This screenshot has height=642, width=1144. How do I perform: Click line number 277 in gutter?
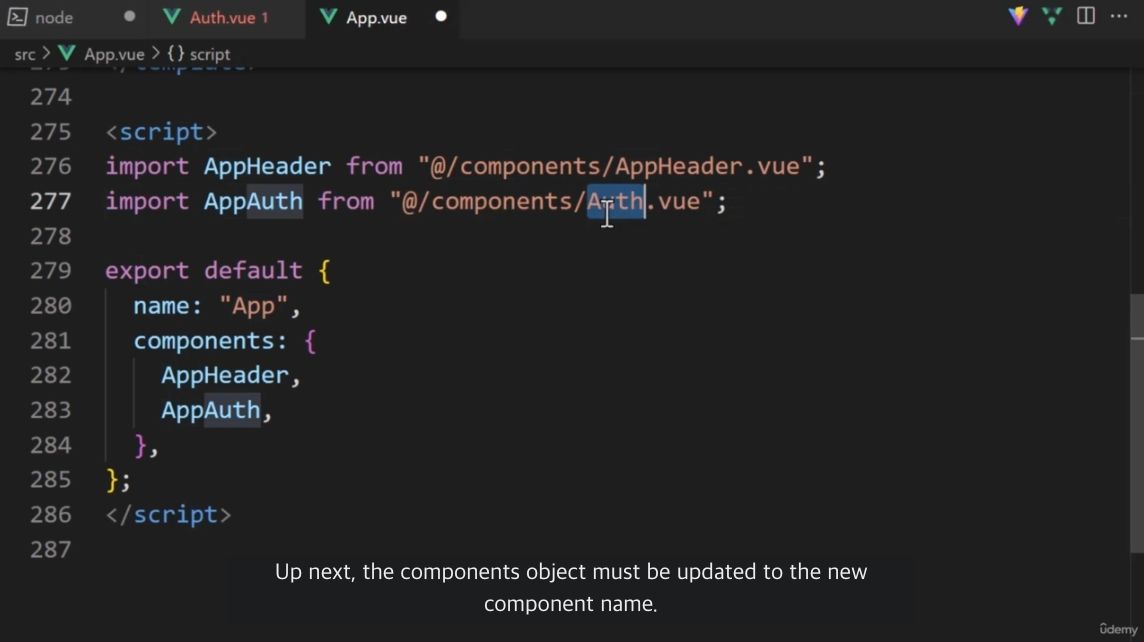pos(50,201)
